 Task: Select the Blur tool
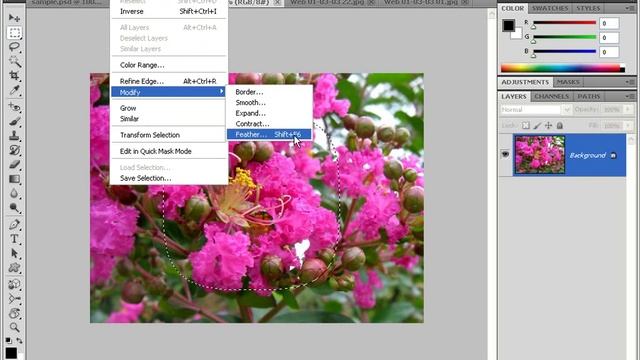click(x=14, y=193)
